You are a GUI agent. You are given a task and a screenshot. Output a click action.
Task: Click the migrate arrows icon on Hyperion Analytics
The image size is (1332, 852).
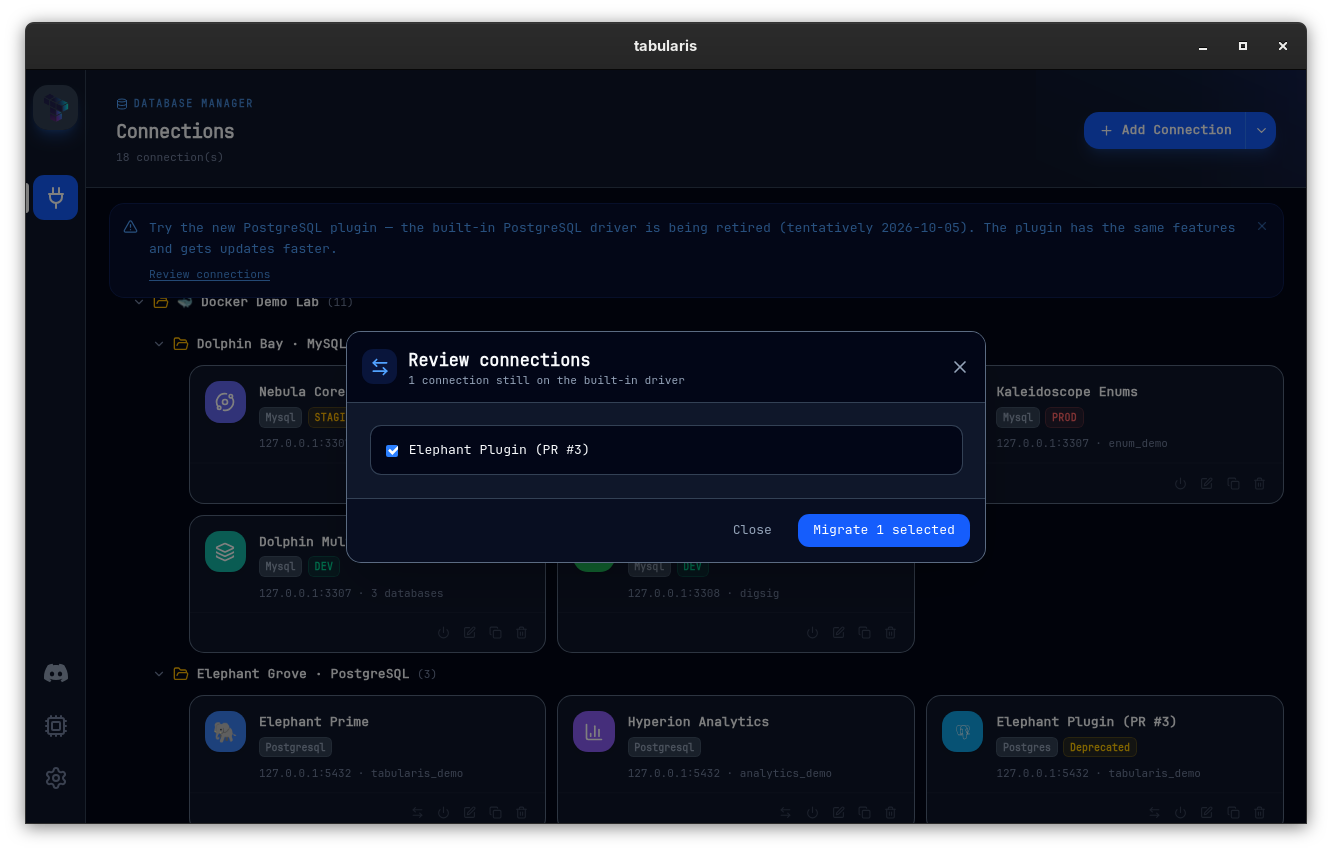point(787,813)
